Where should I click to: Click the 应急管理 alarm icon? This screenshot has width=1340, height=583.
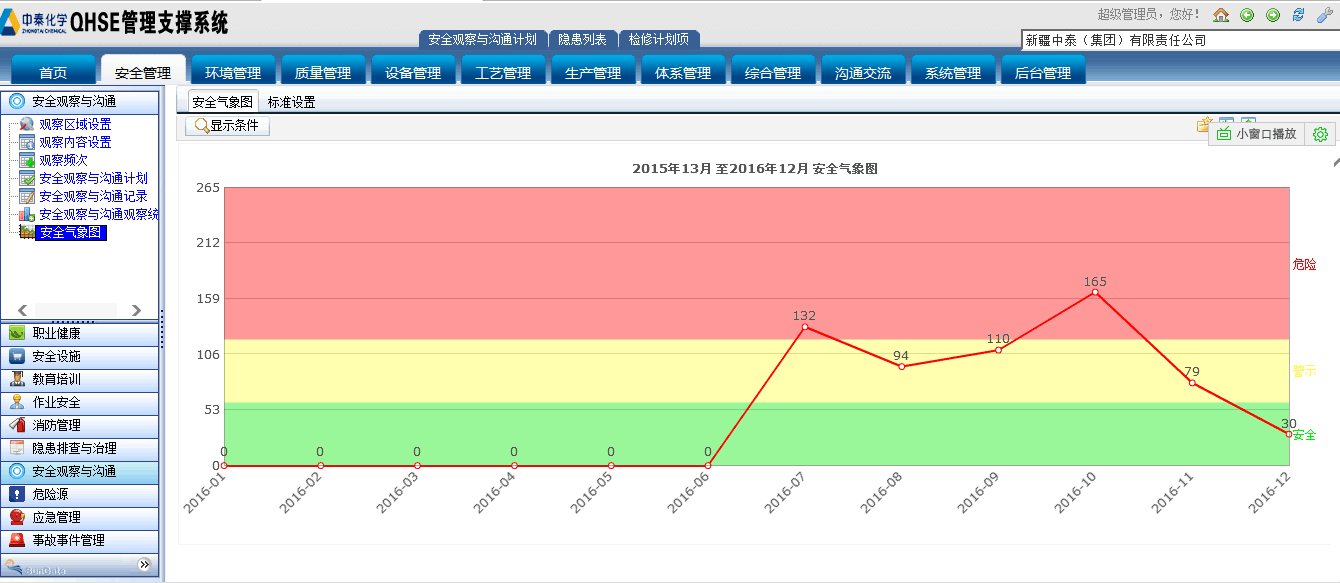click(17, 517)
